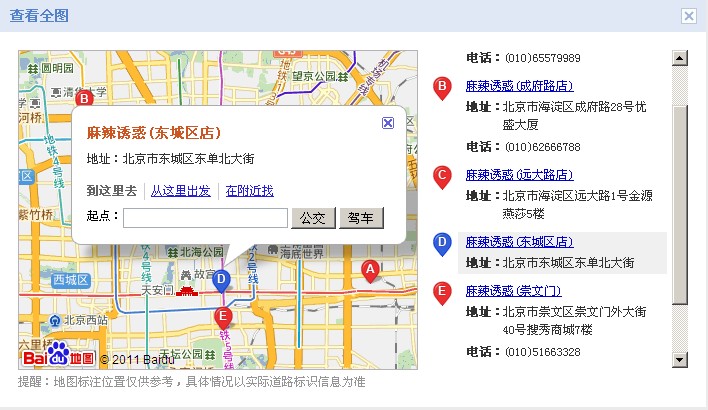Viewport: 708px width, 410px height.
Task: Click the 圆明园 label on map
Action: [57, 68]
